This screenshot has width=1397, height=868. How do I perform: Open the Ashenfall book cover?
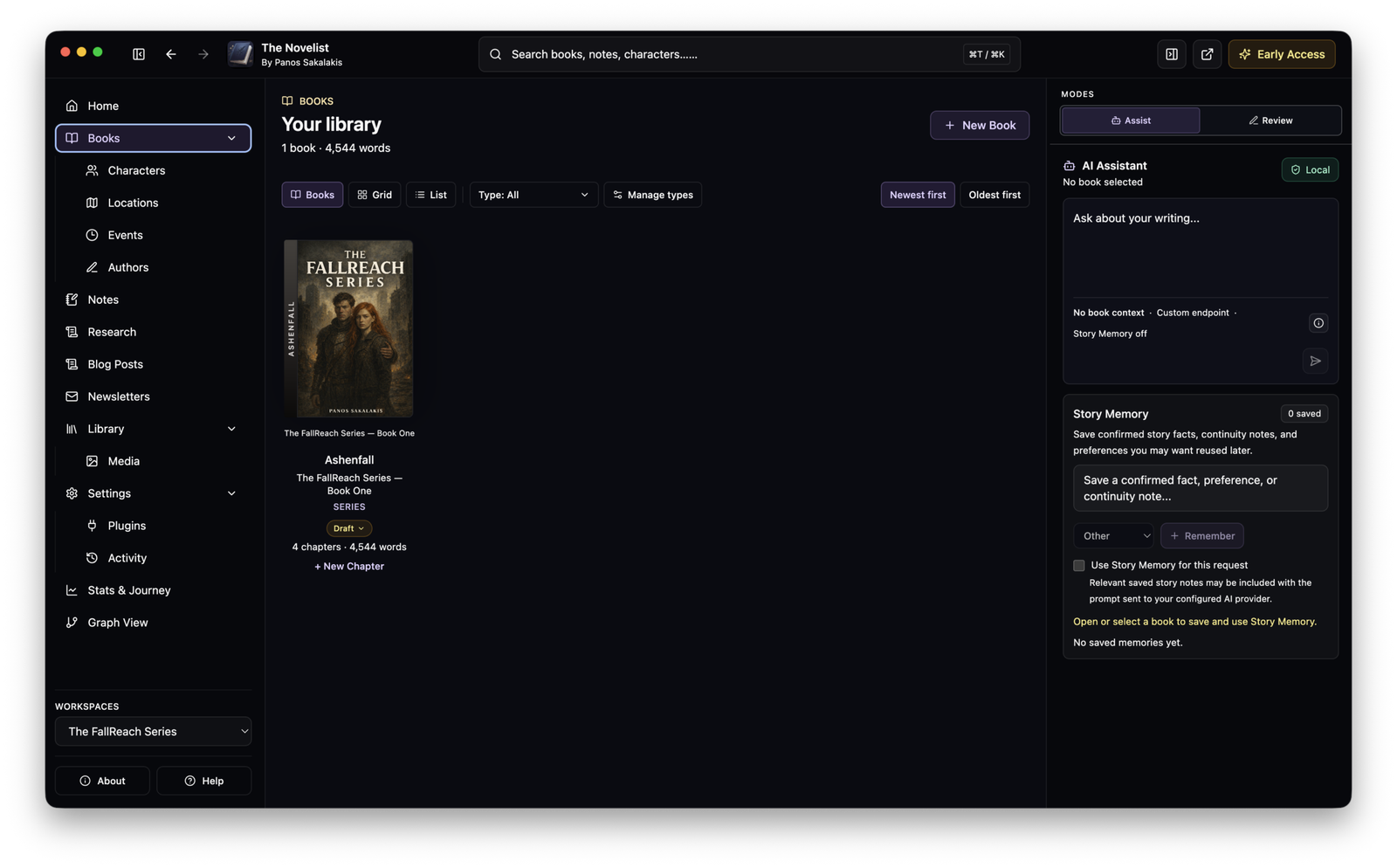coord(348,328)
